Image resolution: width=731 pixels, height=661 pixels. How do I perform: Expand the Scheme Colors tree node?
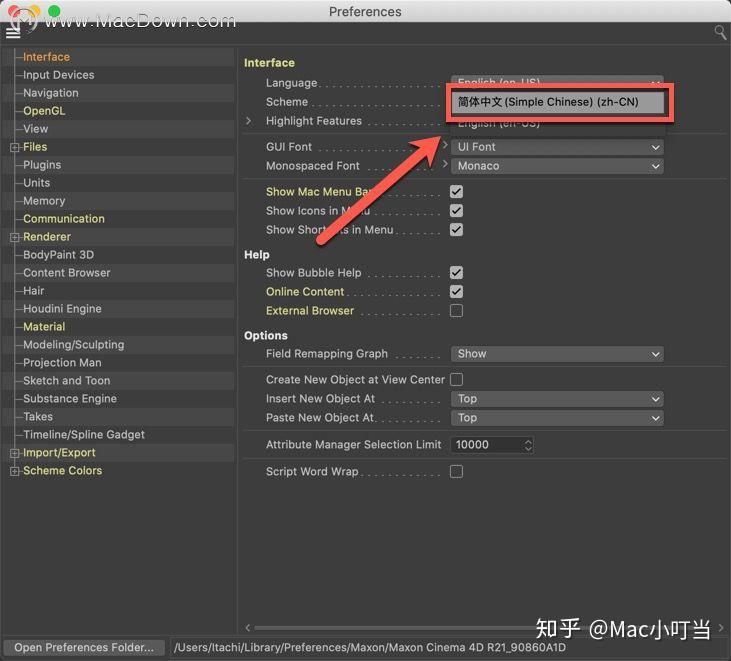[14, 471]
